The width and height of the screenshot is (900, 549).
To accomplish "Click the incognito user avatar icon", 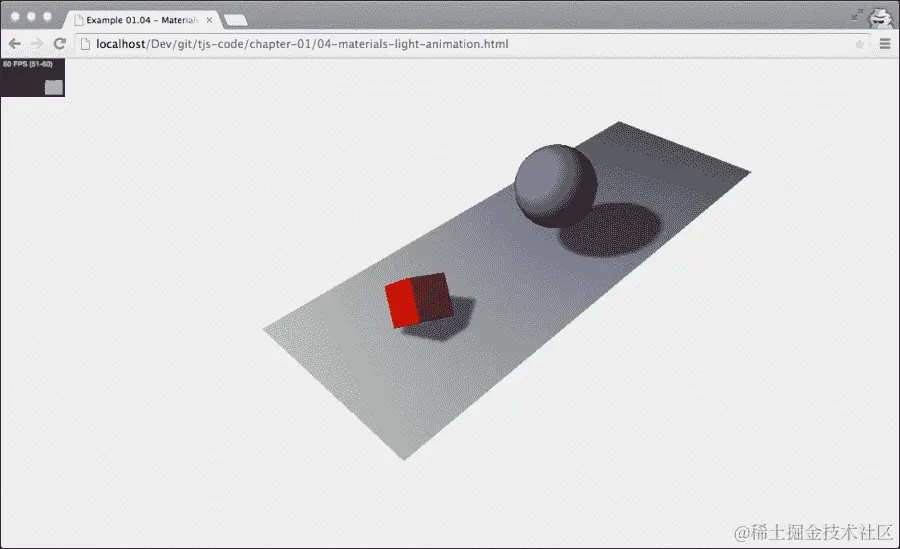I will [x=880, y=17].
